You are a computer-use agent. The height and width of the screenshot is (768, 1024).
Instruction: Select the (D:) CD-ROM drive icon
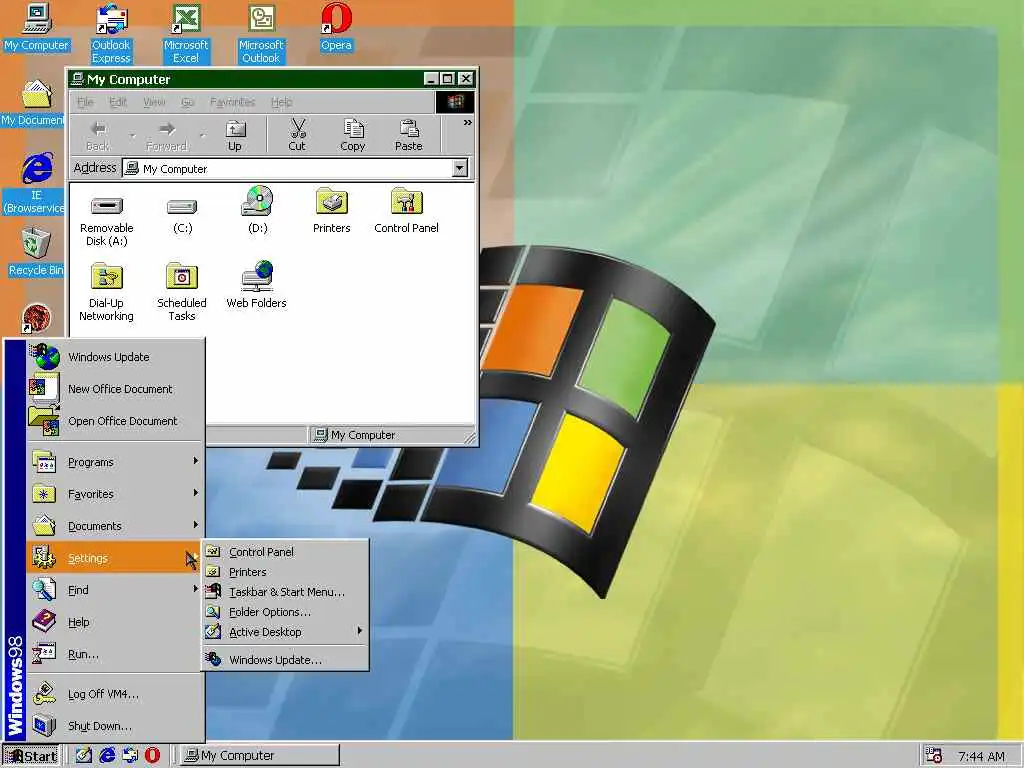tap(257, 210)
